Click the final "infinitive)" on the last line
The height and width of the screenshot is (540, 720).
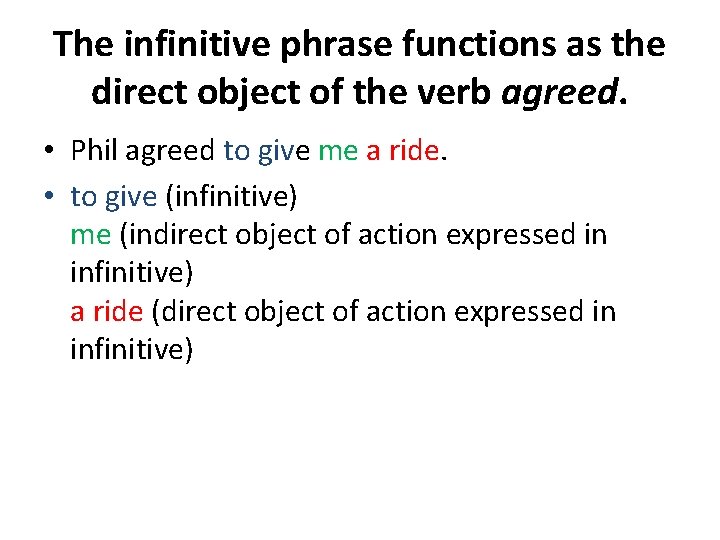pyautogui.click(x=131, y=349)
